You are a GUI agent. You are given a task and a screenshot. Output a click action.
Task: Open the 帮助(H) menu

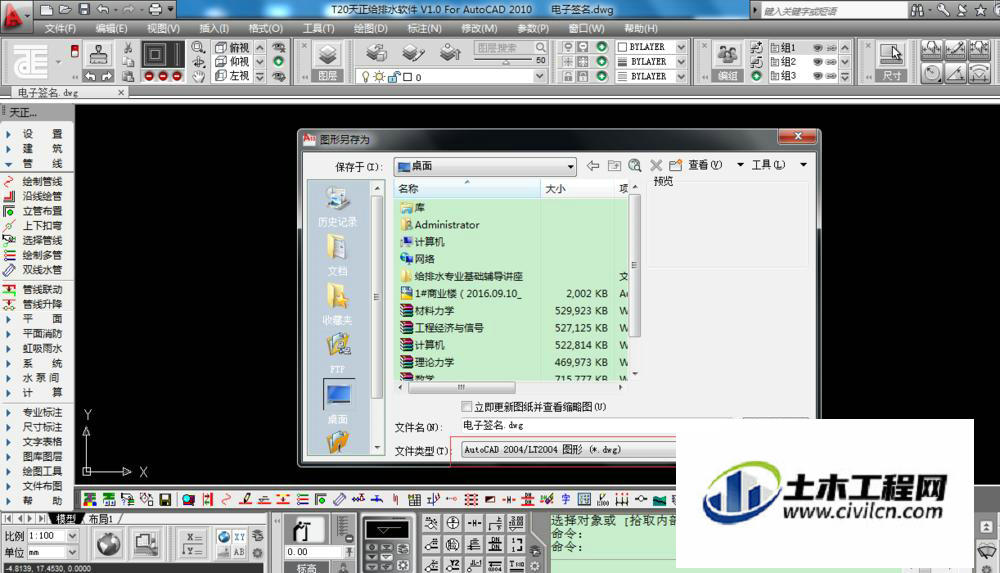(641, 29)
